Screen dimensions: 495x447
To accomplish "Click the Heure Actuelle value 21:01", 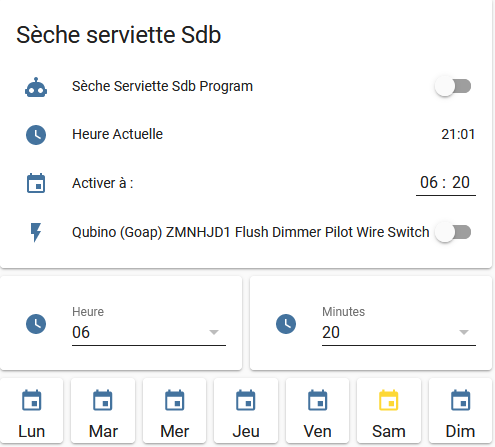I will [458, 134].
